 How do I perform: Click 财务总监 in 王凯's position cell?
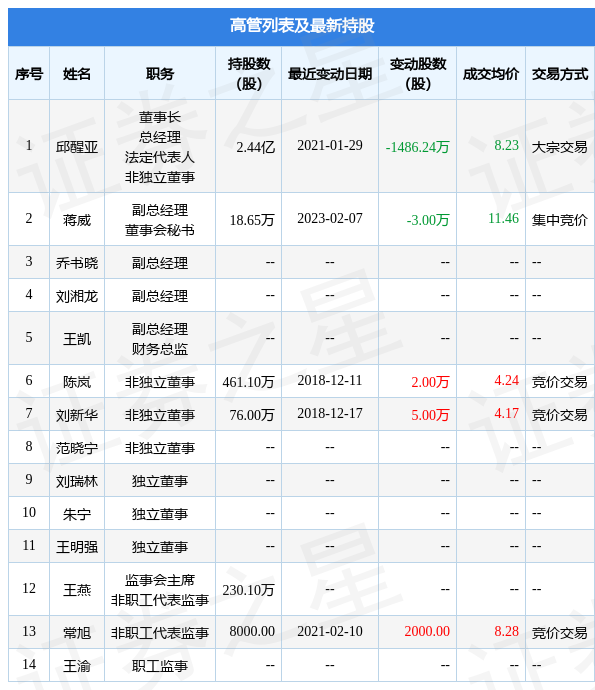click(160, 349)
